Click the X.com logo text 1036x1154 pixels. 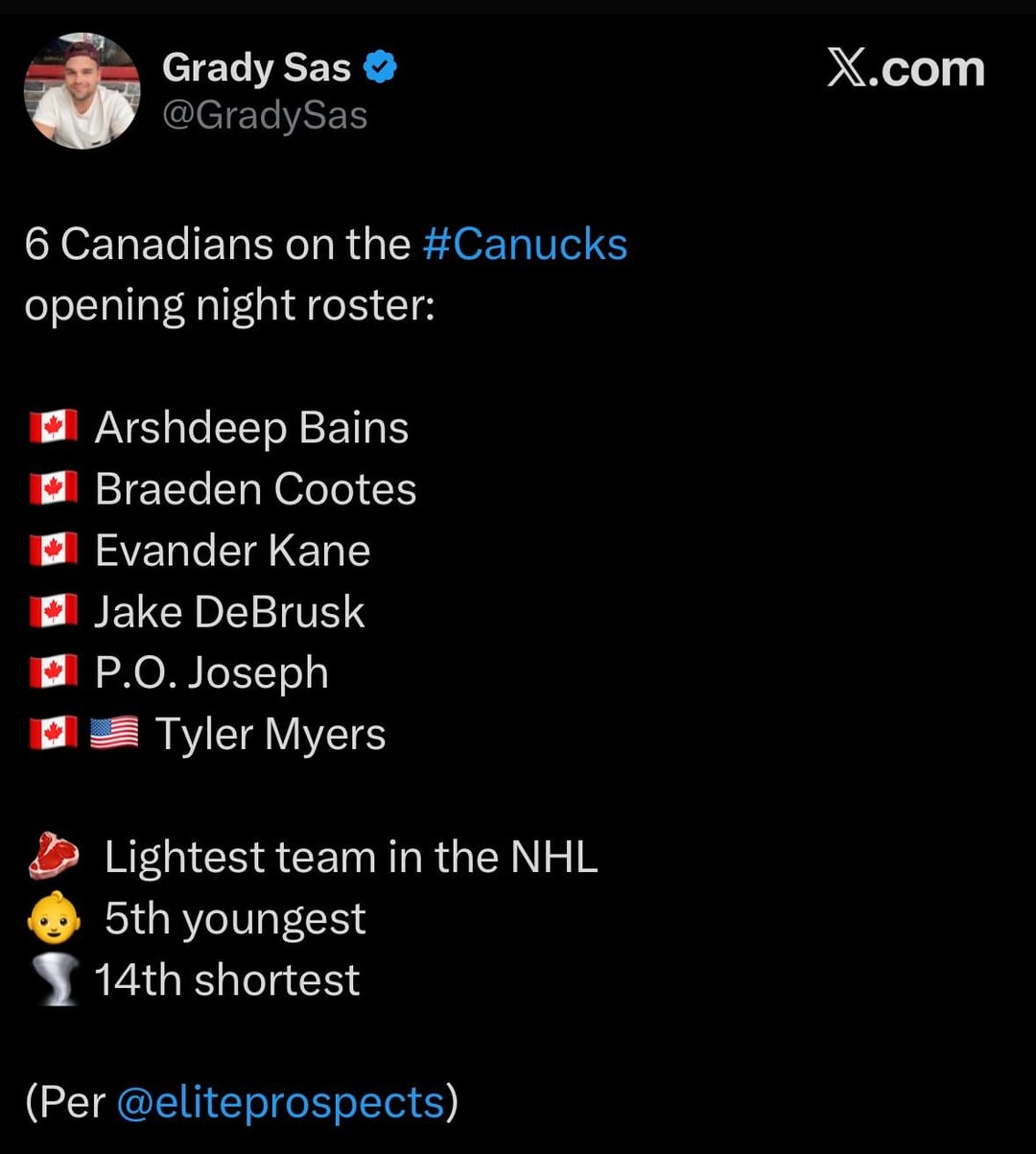(906, 70)
